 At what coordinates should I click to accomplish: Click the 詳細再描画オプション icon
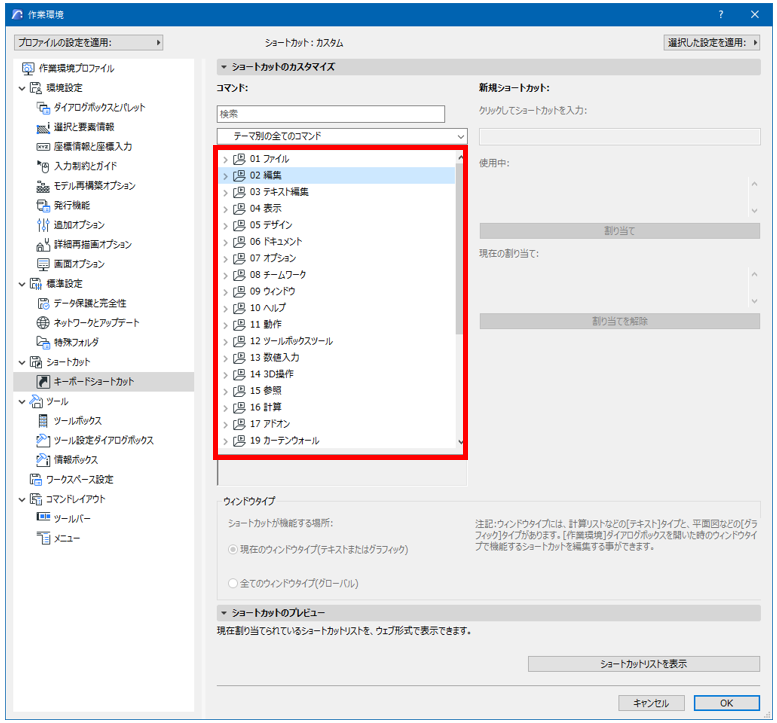[44, 245]
